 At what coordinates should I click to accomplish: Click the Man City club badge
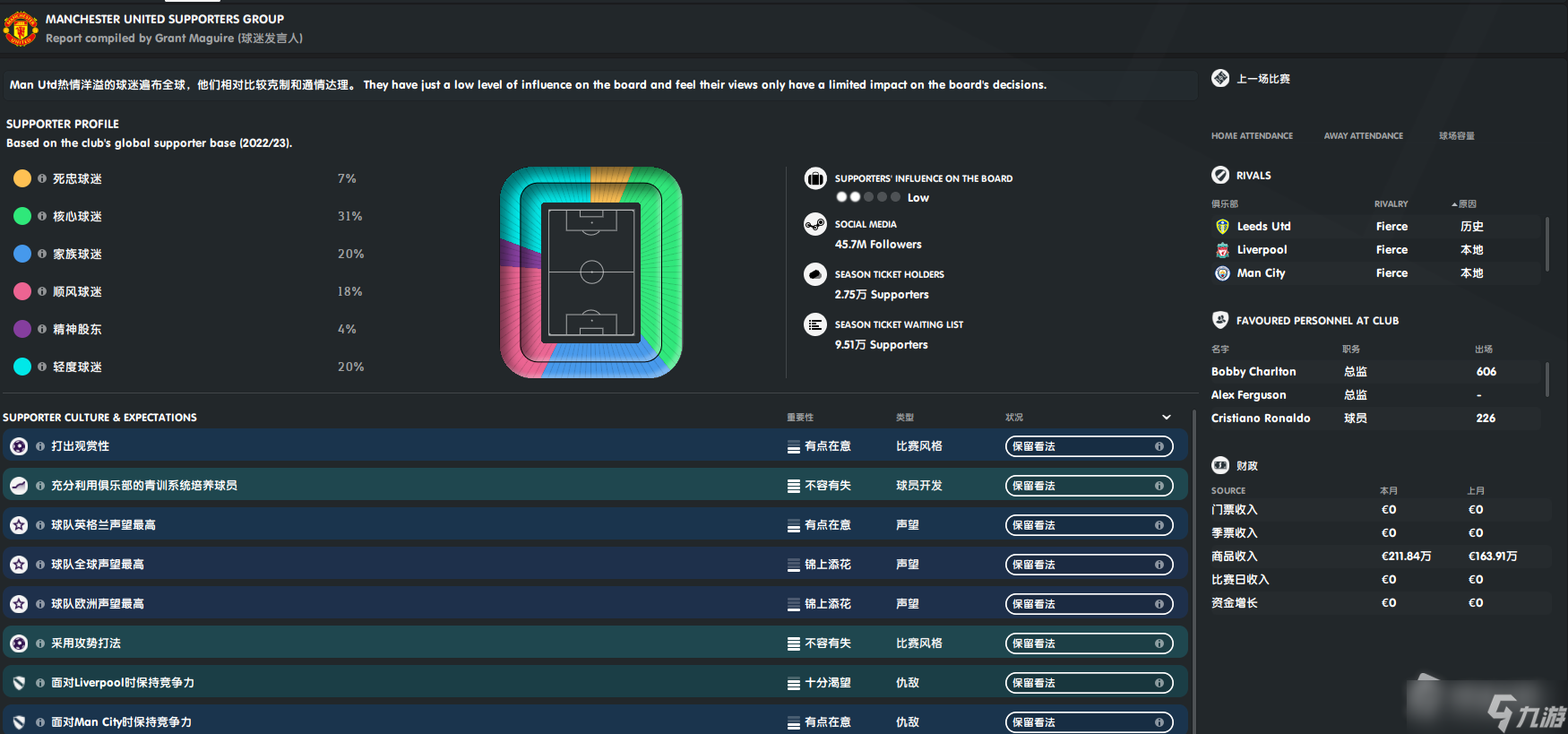click(x=1222, y=273)
